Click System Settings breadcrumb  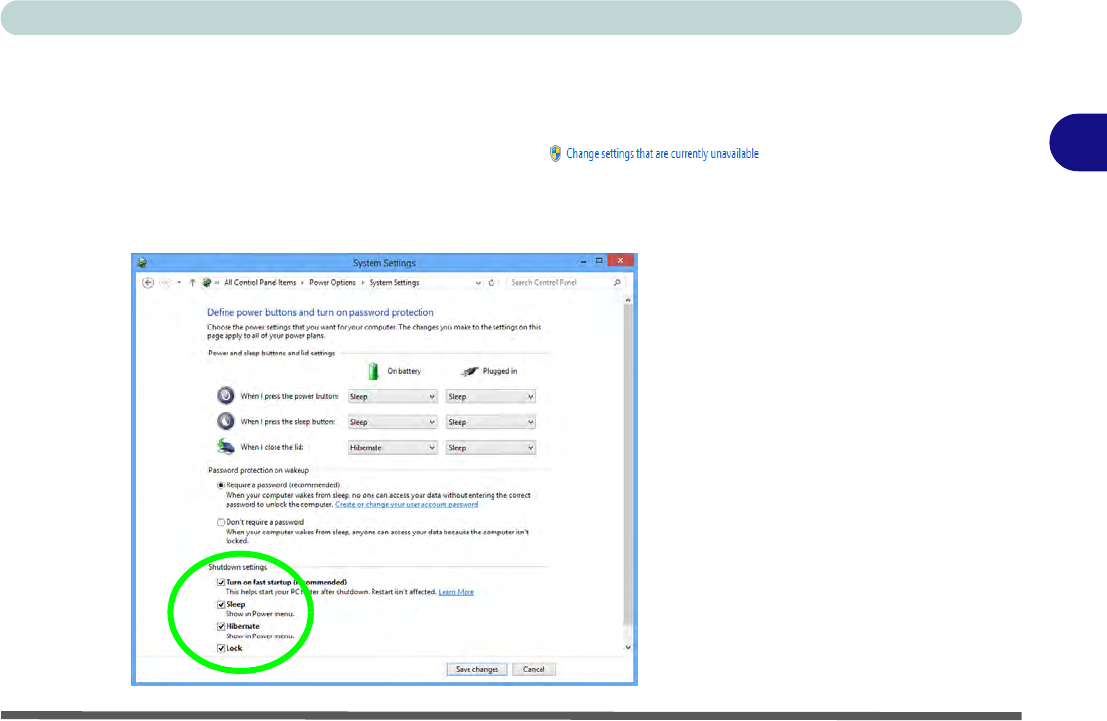pyautogui.click(x=395, y=282)
